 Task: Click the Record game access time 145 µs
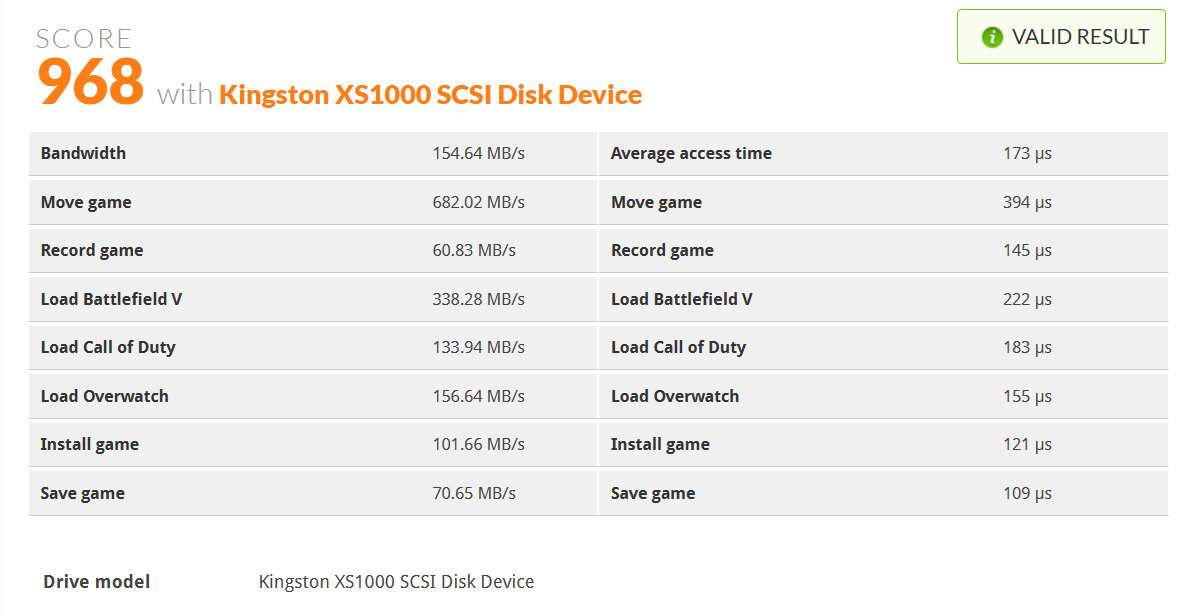[1027, 251]
